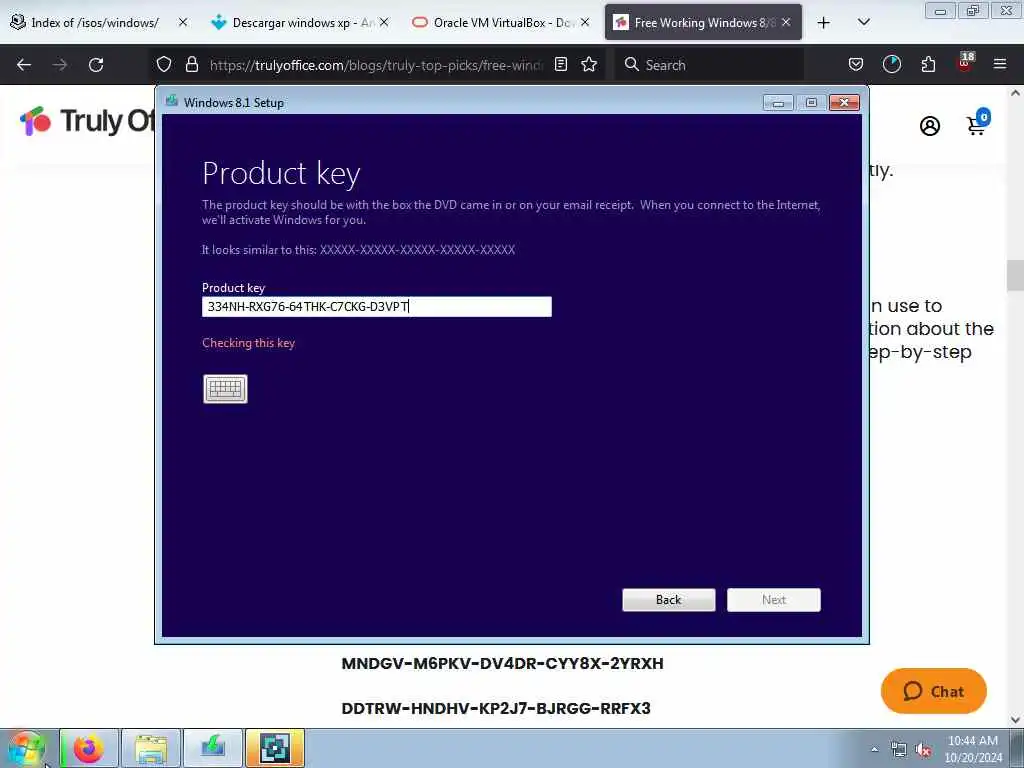The width and height of the screenshot is (1024, 768).
Task: Click the Back button in Windows 8.1 Setup
Action: [669, 600]
